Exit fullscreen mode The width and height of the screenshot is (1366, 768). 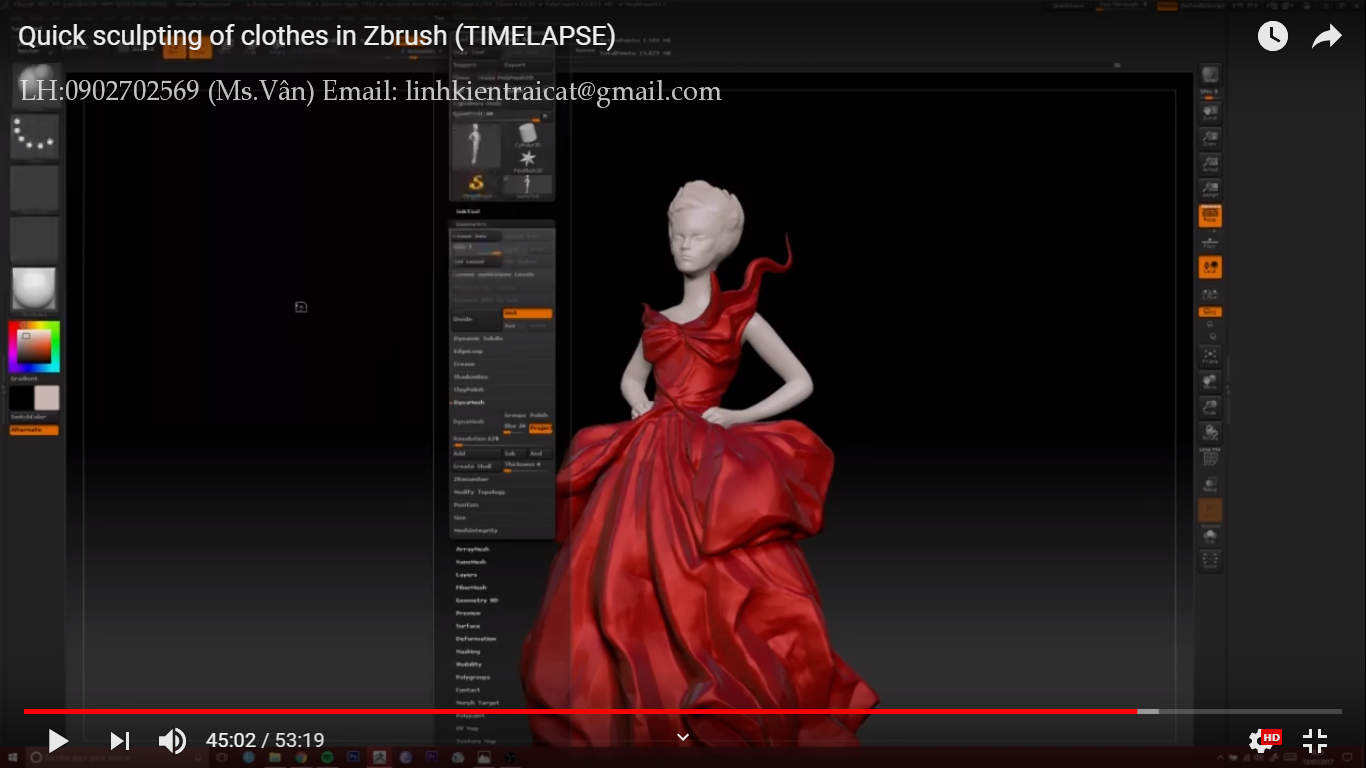pyautogui.click(x=1315, y=741)
